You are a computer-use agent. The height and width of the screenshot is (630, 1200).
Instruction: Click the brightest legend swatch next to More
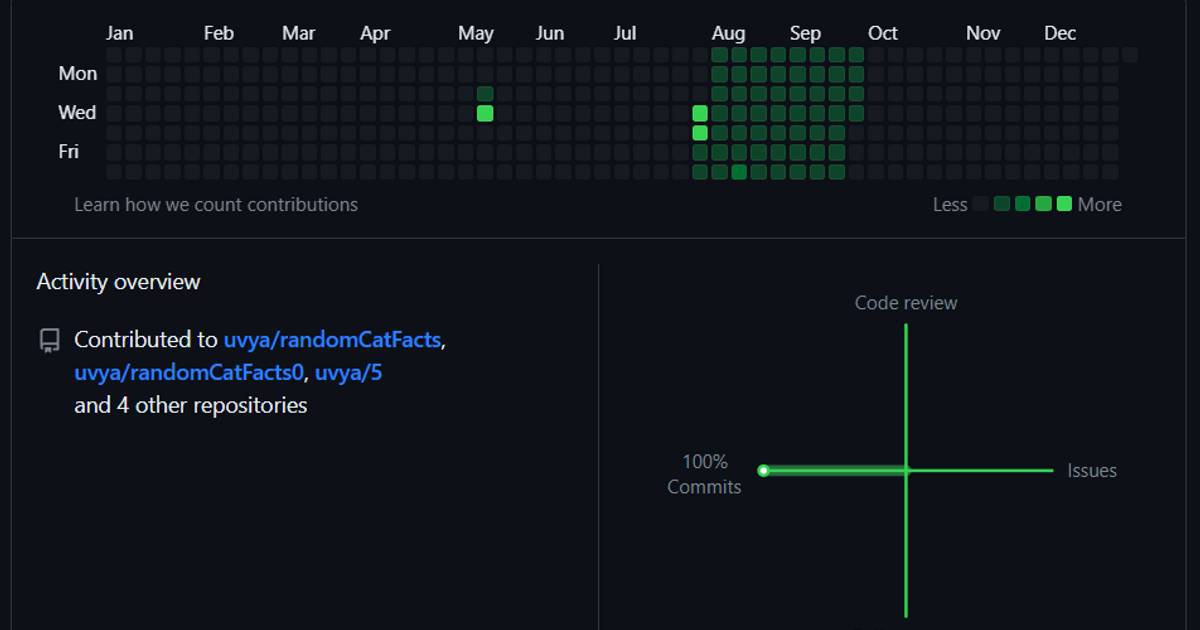(1064, 204)
